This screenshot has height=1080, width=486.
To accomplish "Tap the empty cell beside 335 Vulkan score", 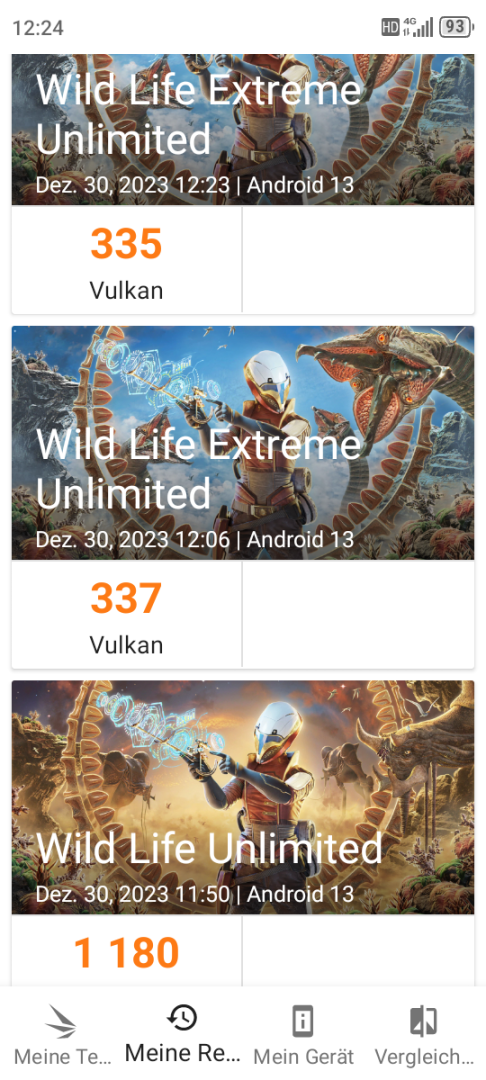I will coord(359,260).
